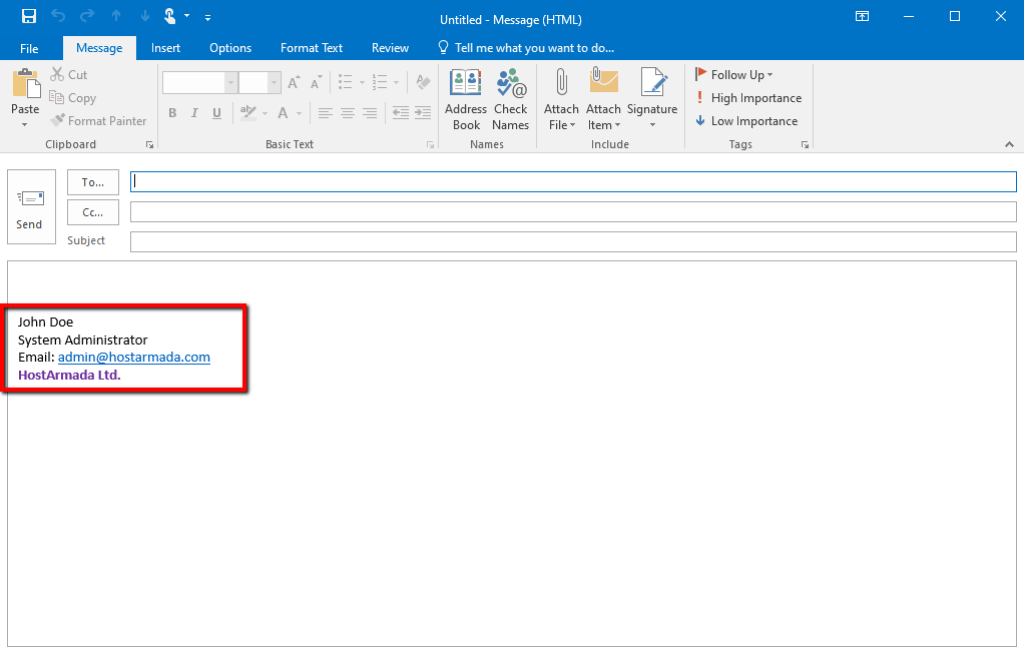Click inside the Subject field
The image size is (1024, 655).
point(400,241)
